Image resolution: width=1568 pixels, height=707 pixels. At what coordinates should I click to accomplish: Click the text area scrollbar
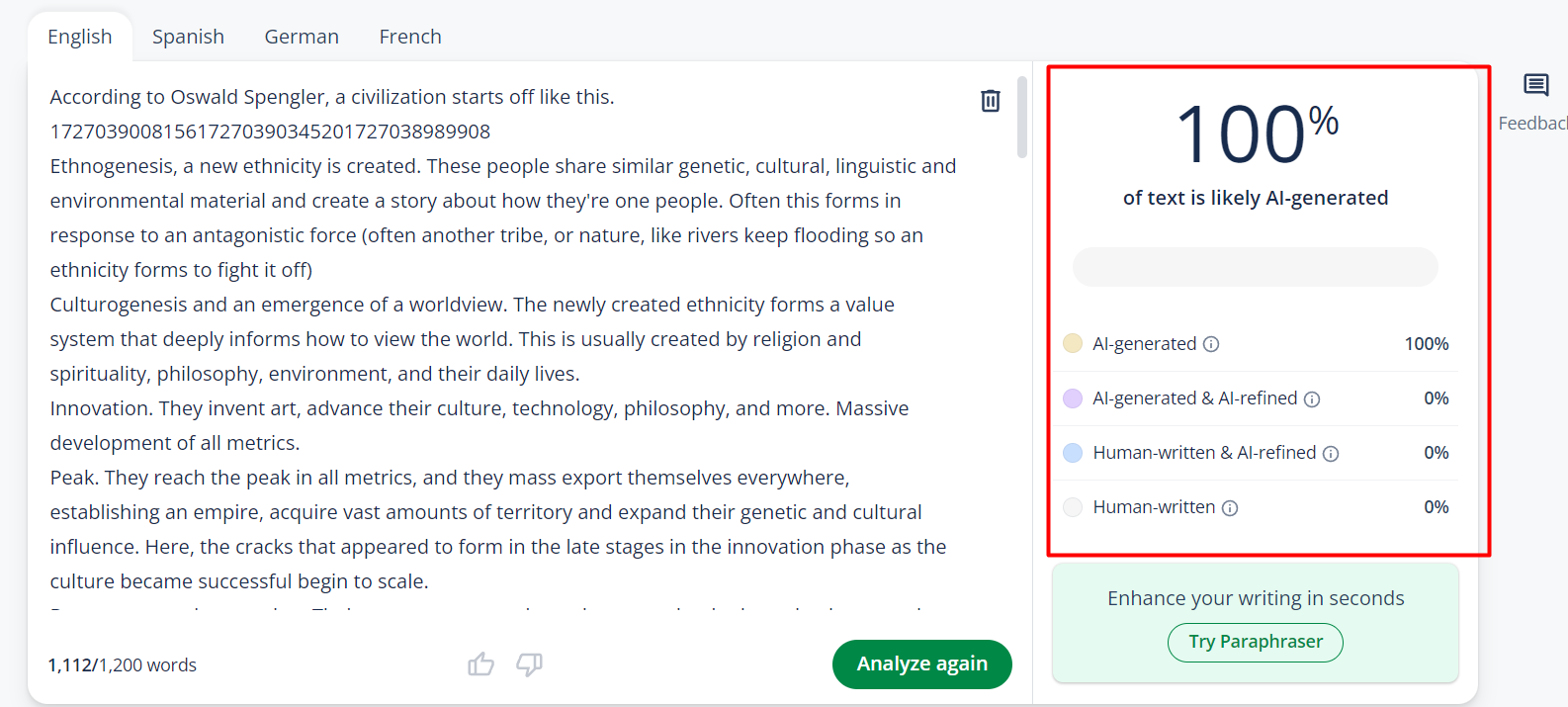click(x=1022, y=117)
